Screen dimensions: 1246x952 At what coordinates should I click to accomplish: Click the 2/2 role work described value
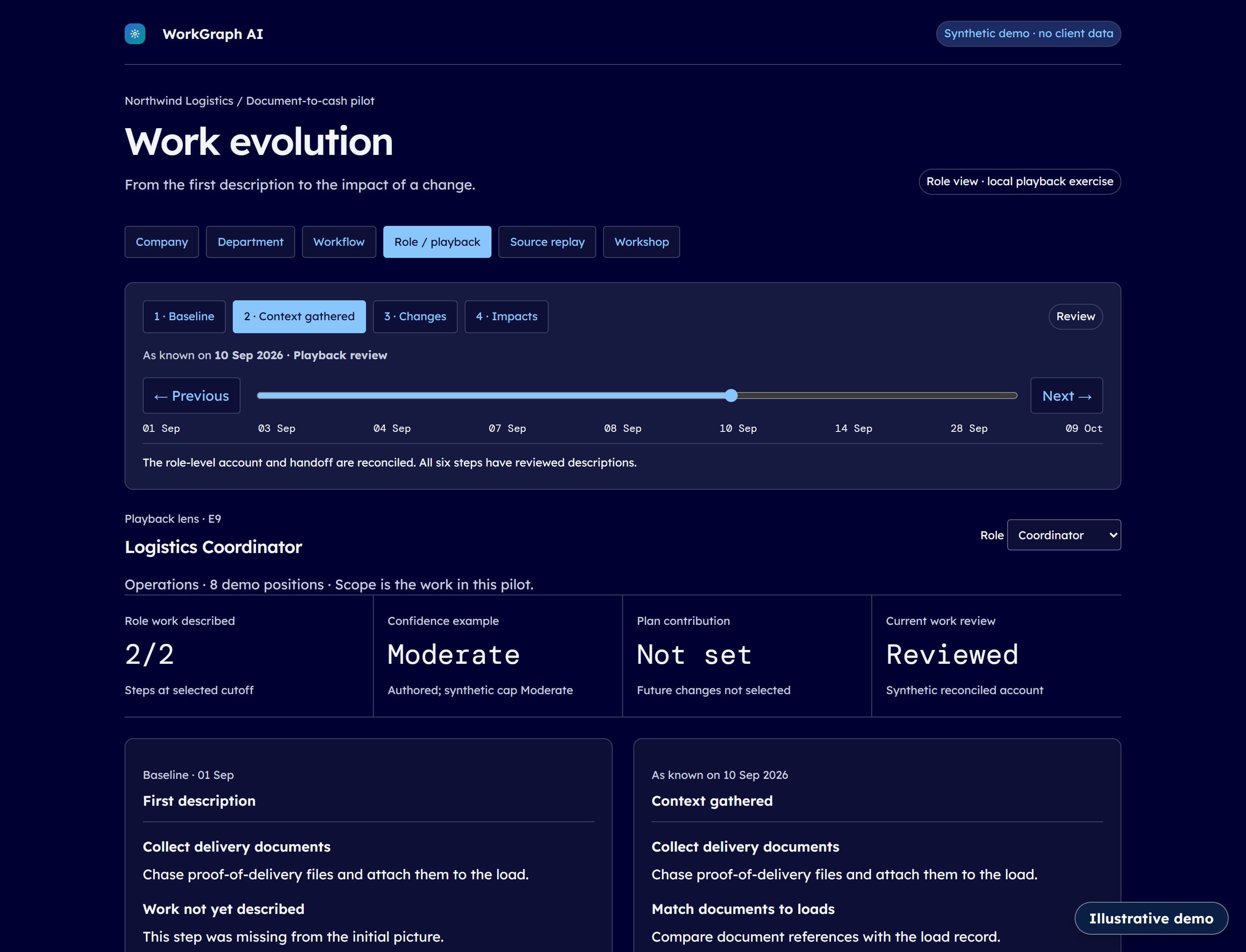click(x=150, y=654)
